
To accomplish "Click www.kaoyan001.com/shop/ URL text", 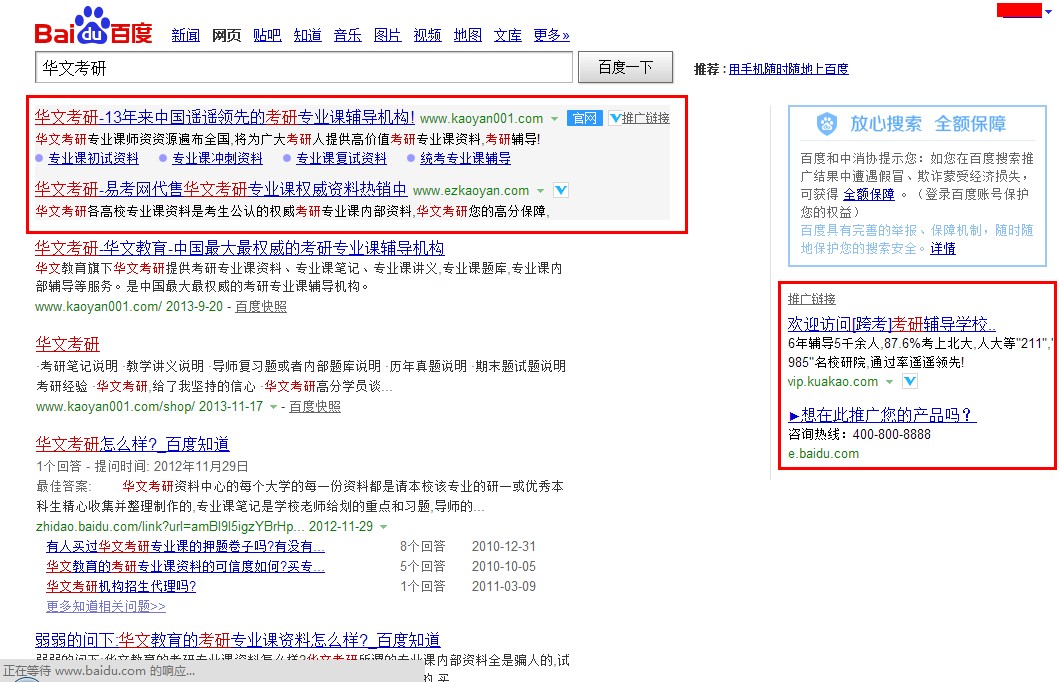I will point(115,406).
